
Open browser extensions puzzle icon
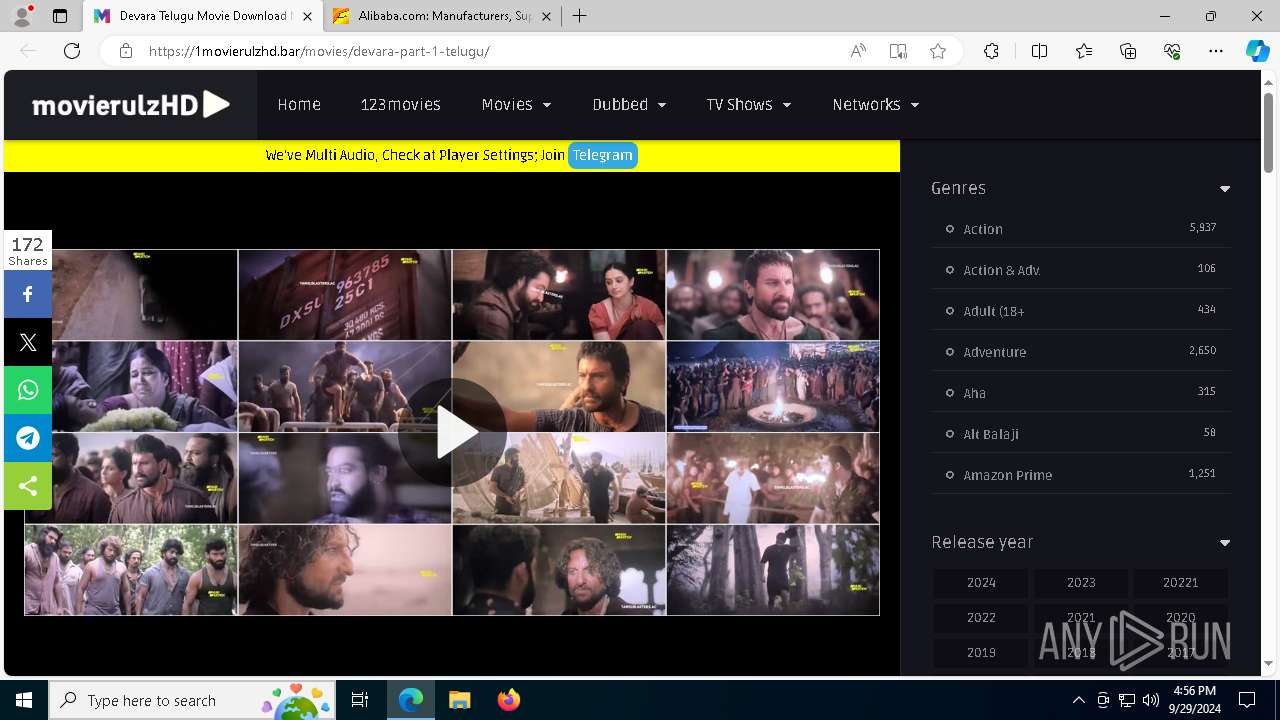click(991, 51)
